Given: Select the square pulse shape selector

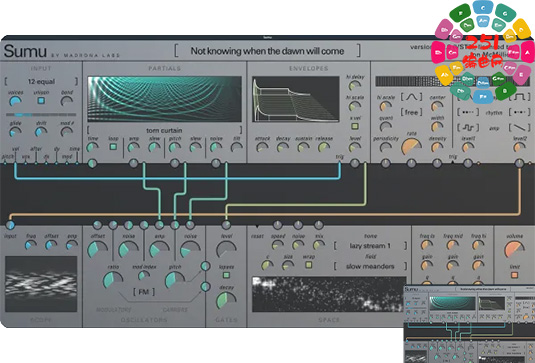Looking at the screenshot, I should [x=519, y=97].
